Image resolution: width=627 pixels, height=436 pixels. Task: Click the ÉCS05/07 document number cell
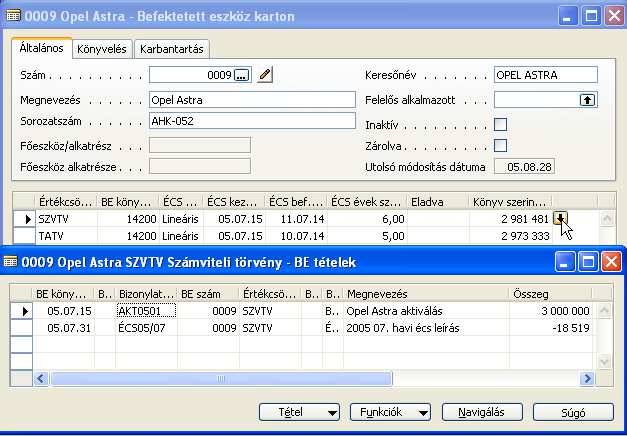tap(146, 328)
